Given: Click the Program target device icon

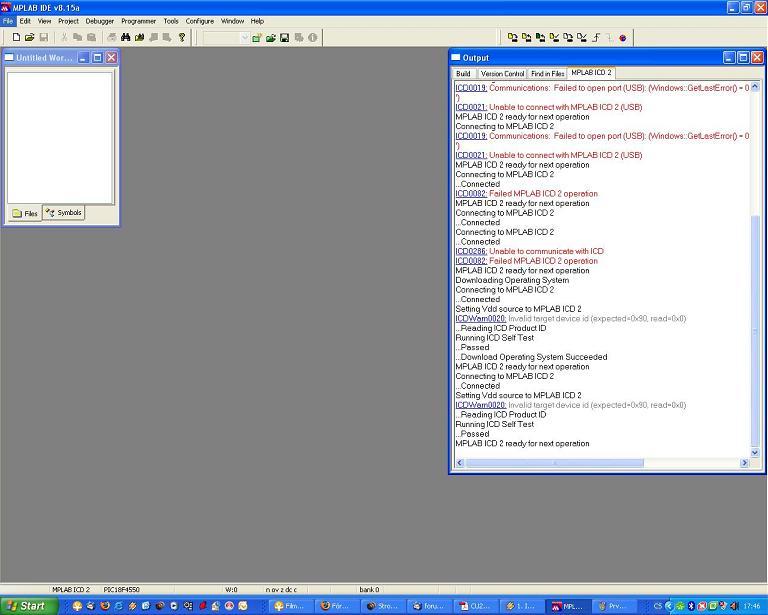Looking at the screenshot, I should pos(512,38).
